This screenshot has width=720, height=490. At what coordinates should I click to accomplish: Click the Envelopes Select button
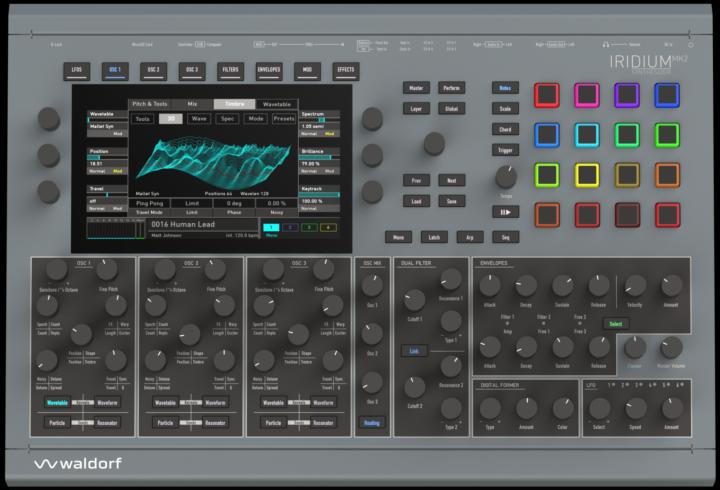pyautogui.click(x=616, y=324)
